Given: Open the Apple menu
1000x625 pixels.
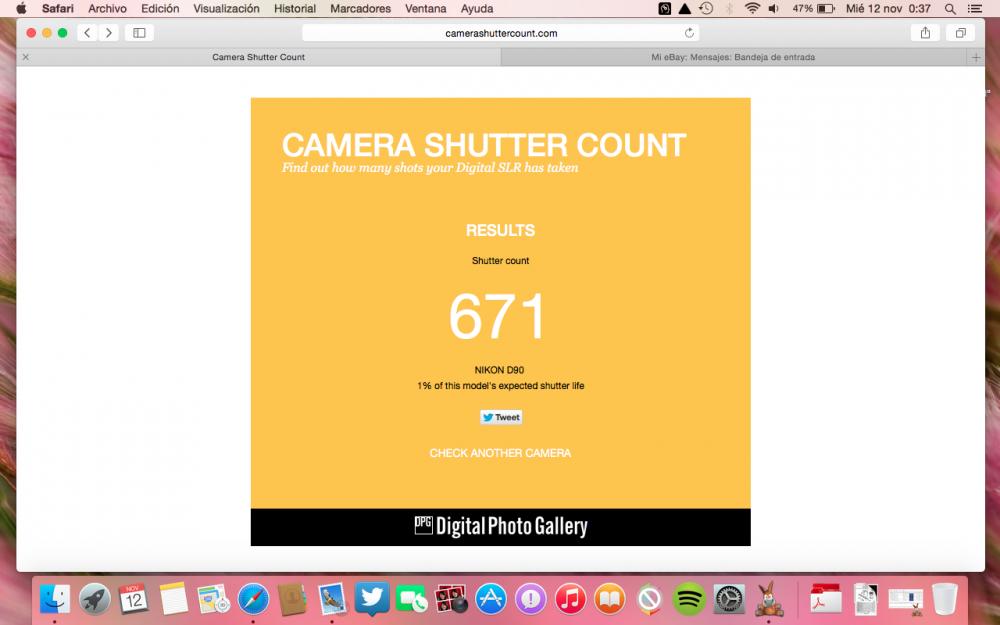Looking at the screenshot, I should pyautogui.click(x=20, y=9).
